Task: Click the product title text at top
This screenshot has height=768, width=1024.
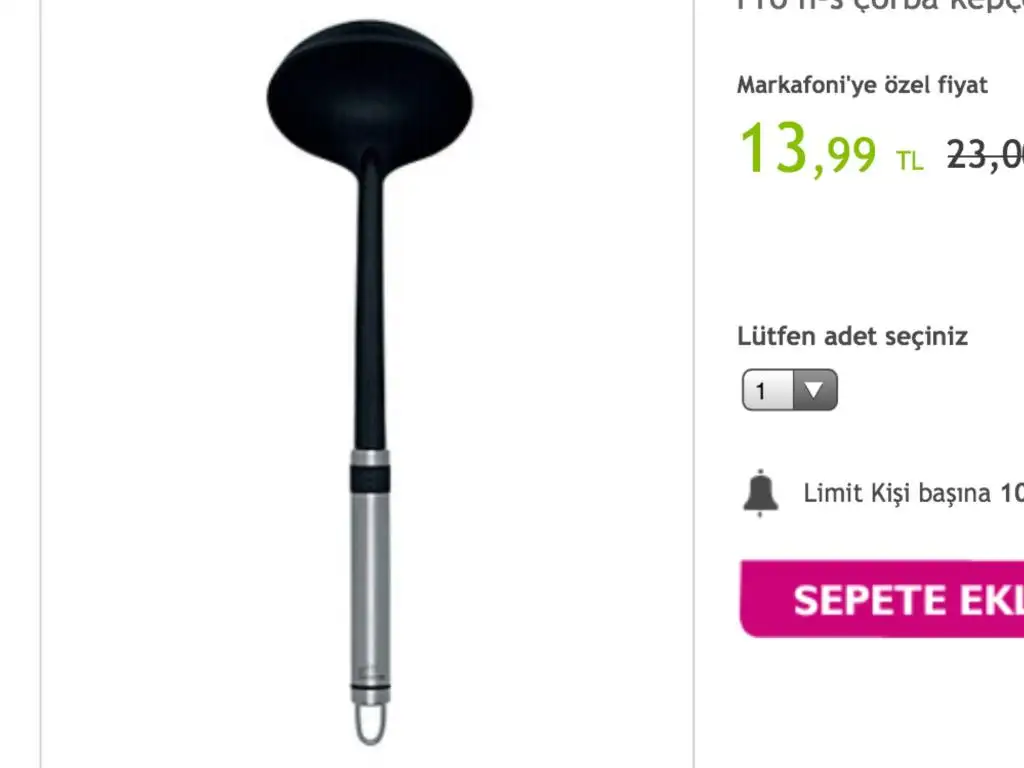Action: coord(880,5)
